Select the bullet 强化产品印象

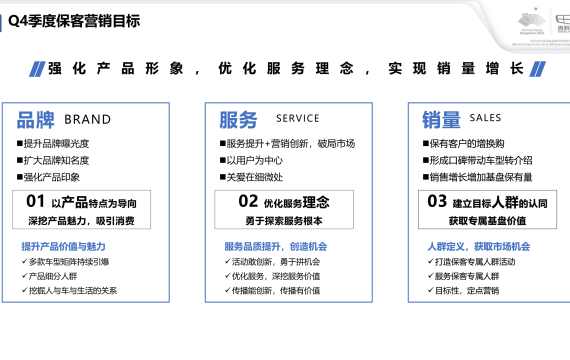(x=48, y=177)
